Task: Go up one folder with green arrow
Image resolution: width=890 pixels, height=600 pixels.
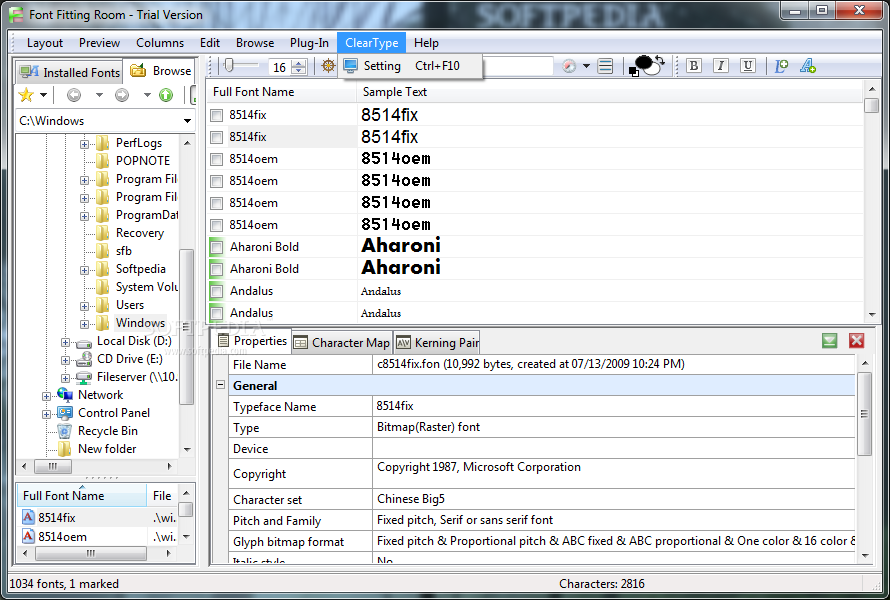Action: (166, 95)
